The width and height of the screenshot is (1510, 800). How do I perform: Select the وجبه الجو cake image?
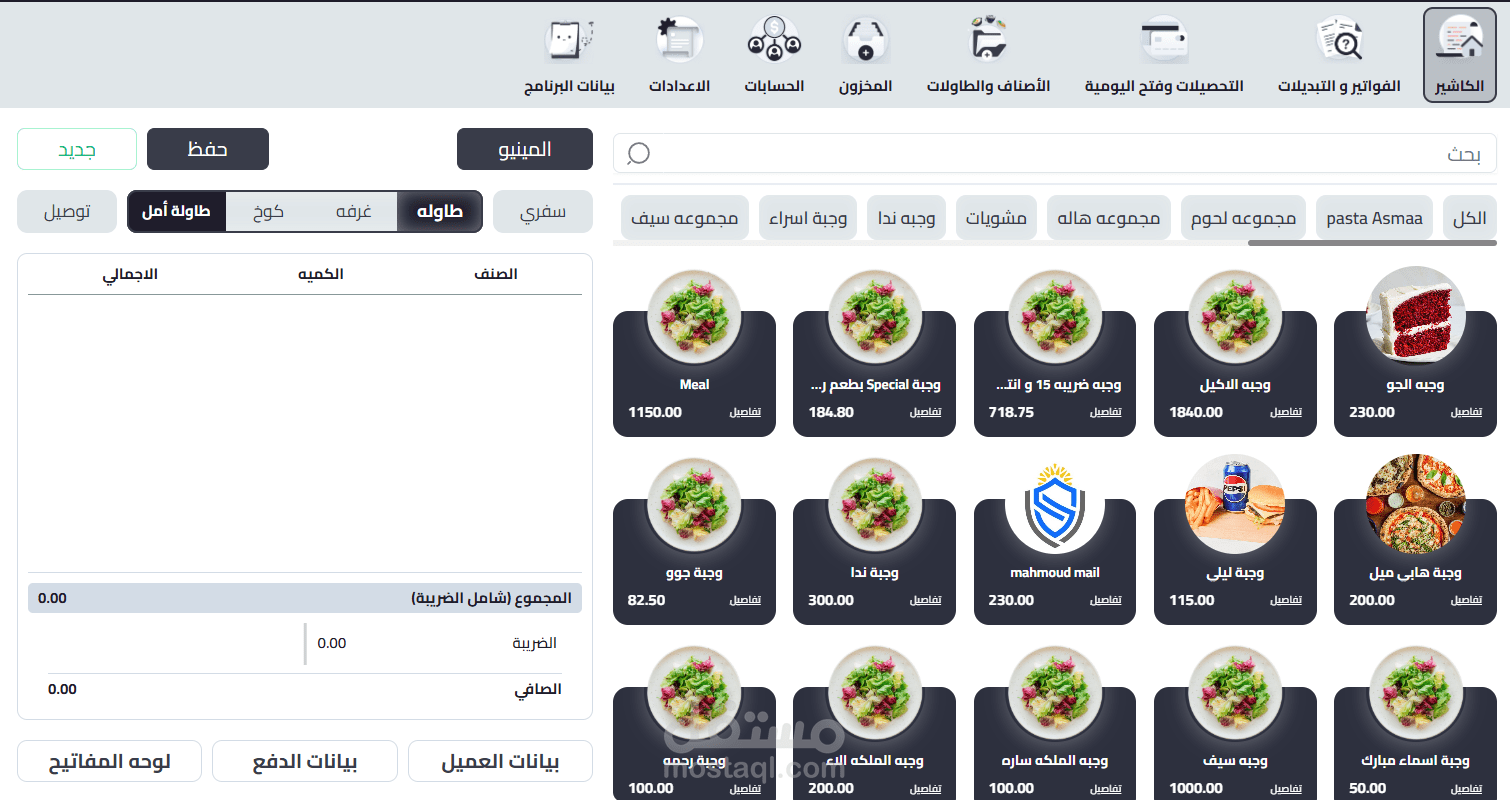(x=1415, y=316)
